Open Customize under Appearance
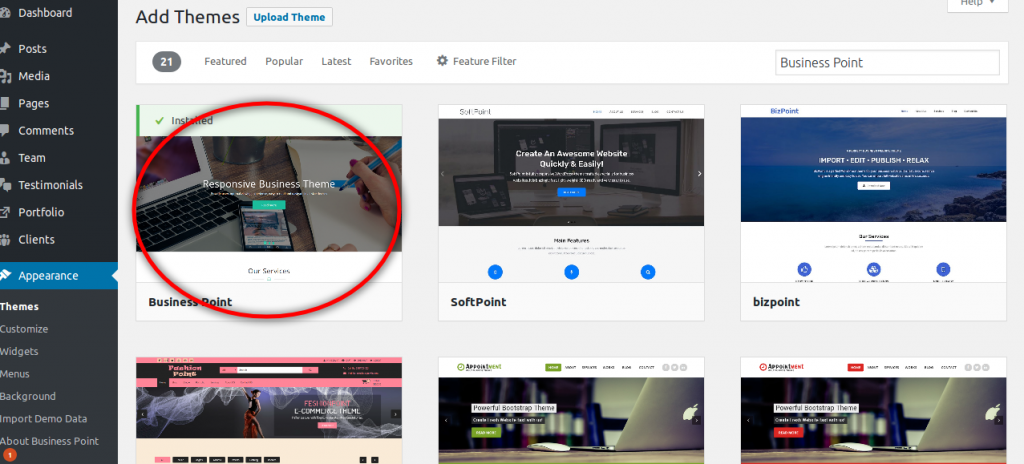Screen dimensions: 1024x464 pos(24,329)
